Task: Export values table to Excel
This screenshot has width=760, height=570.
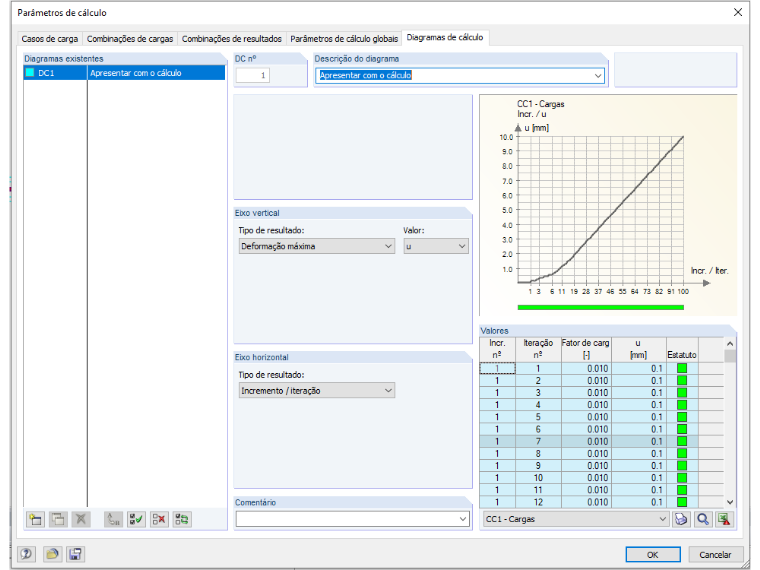Action: pos(725,520)
